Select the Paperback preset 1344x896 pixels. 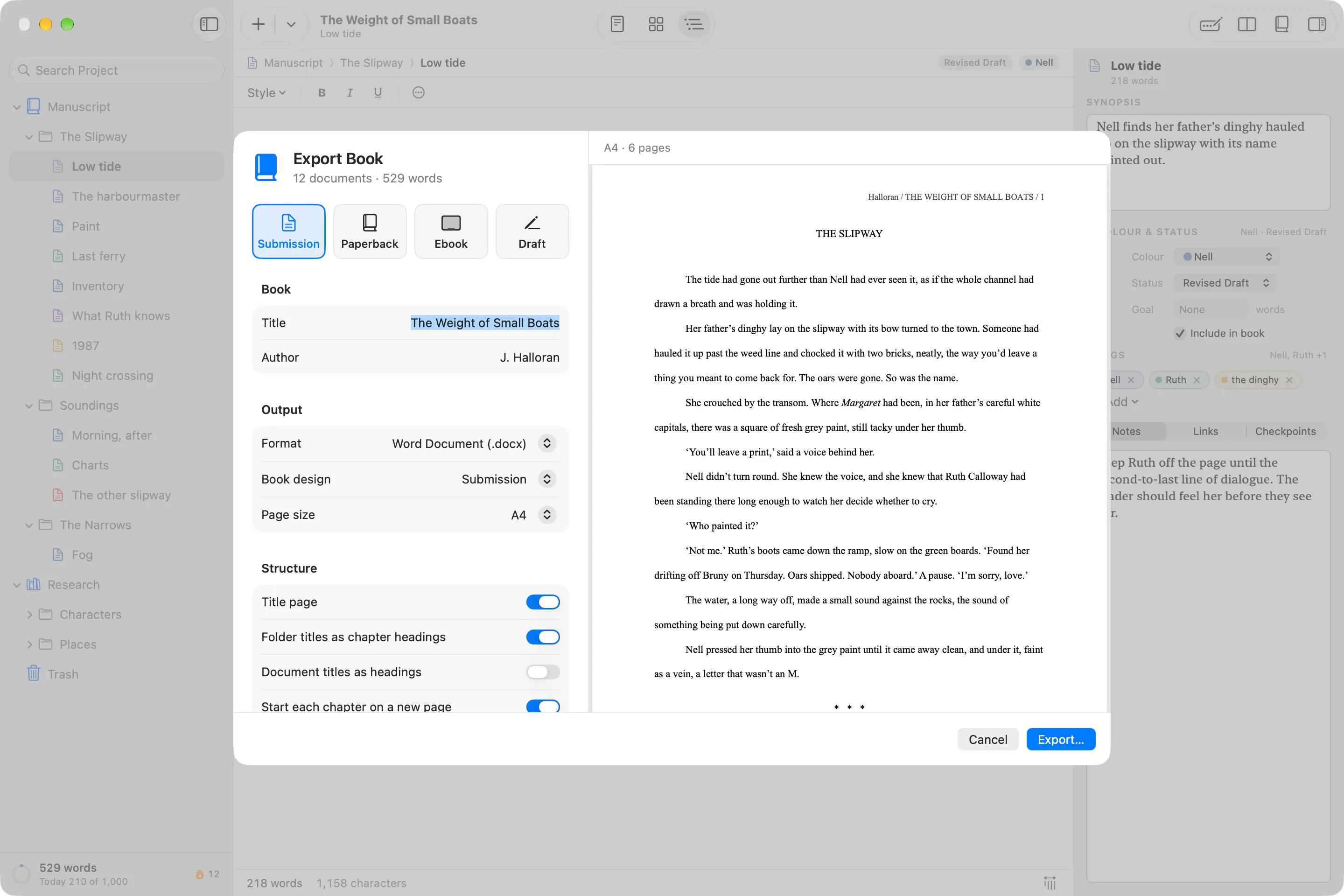[x=370, y=231]
